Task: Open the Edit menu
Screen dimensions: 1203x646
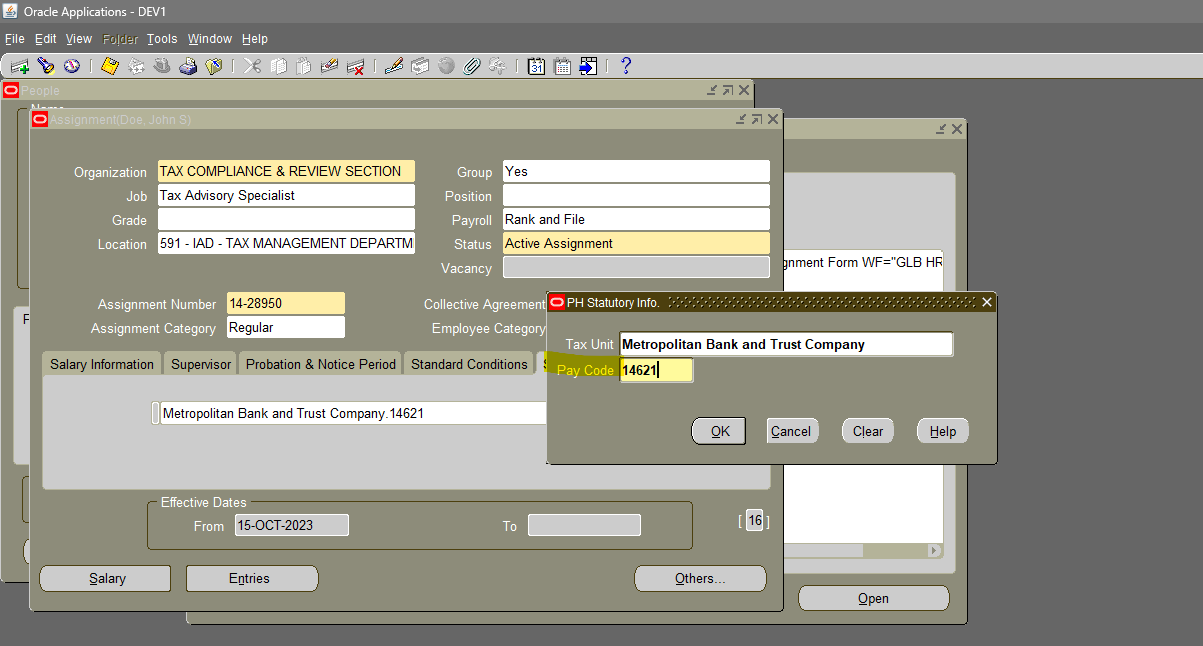Action: point(46,39)
